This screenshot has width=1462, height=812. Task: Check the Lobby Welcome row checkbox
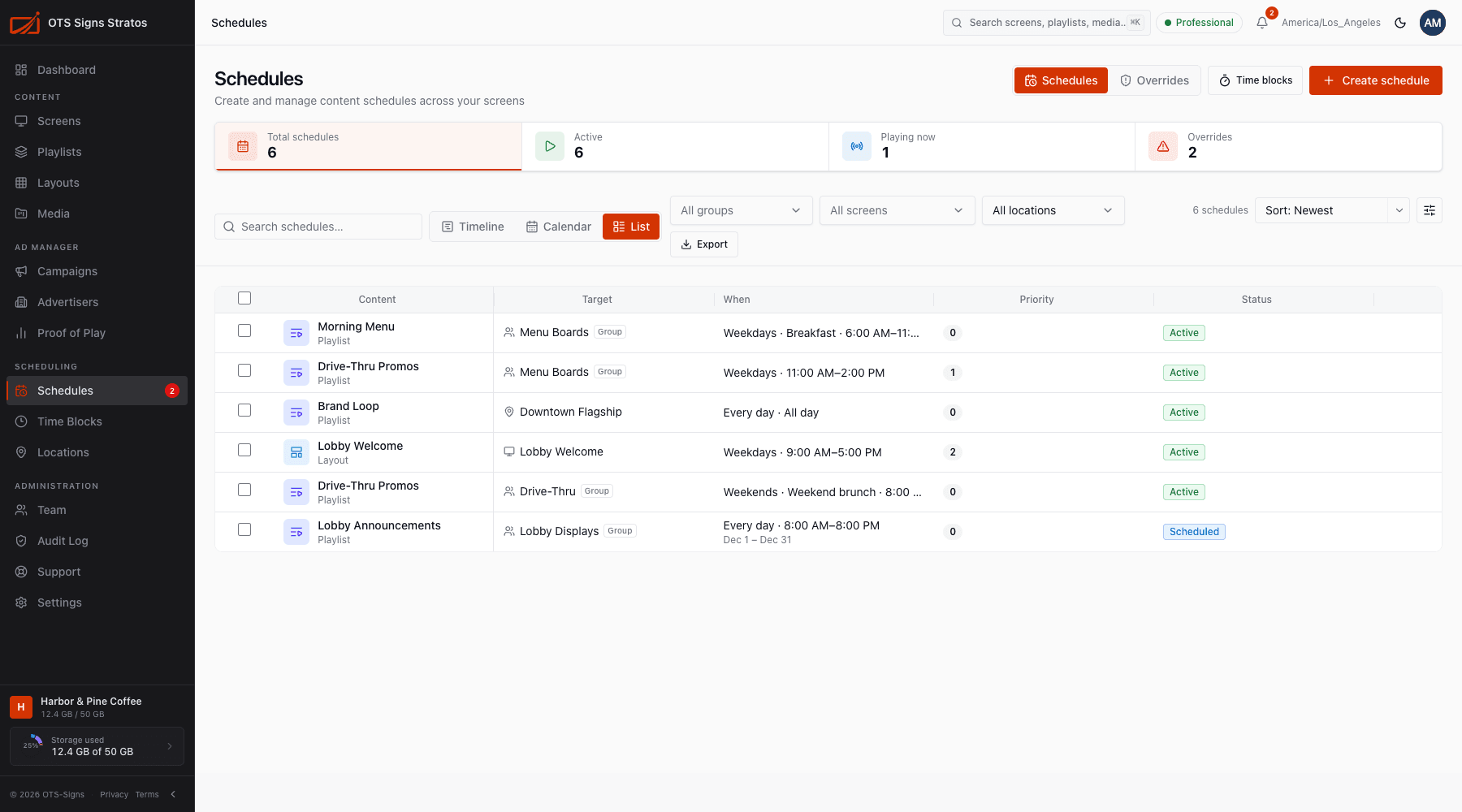[244, 450]
